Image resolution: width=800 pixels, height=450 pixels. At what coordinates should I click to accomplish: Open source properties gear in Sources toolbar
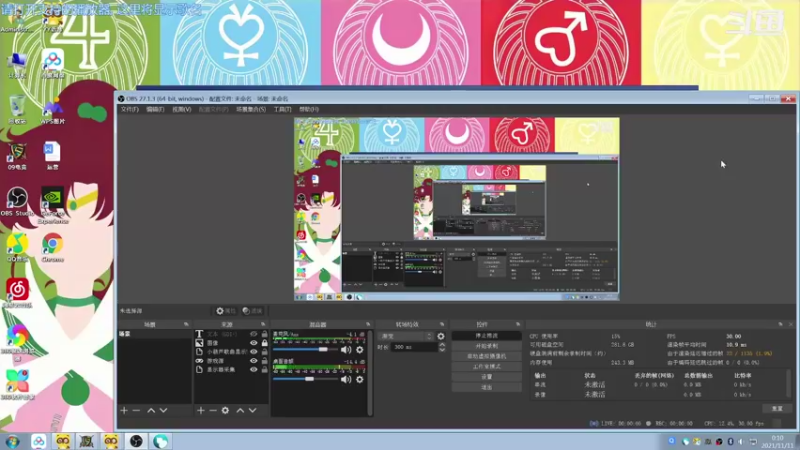(225, 410)
